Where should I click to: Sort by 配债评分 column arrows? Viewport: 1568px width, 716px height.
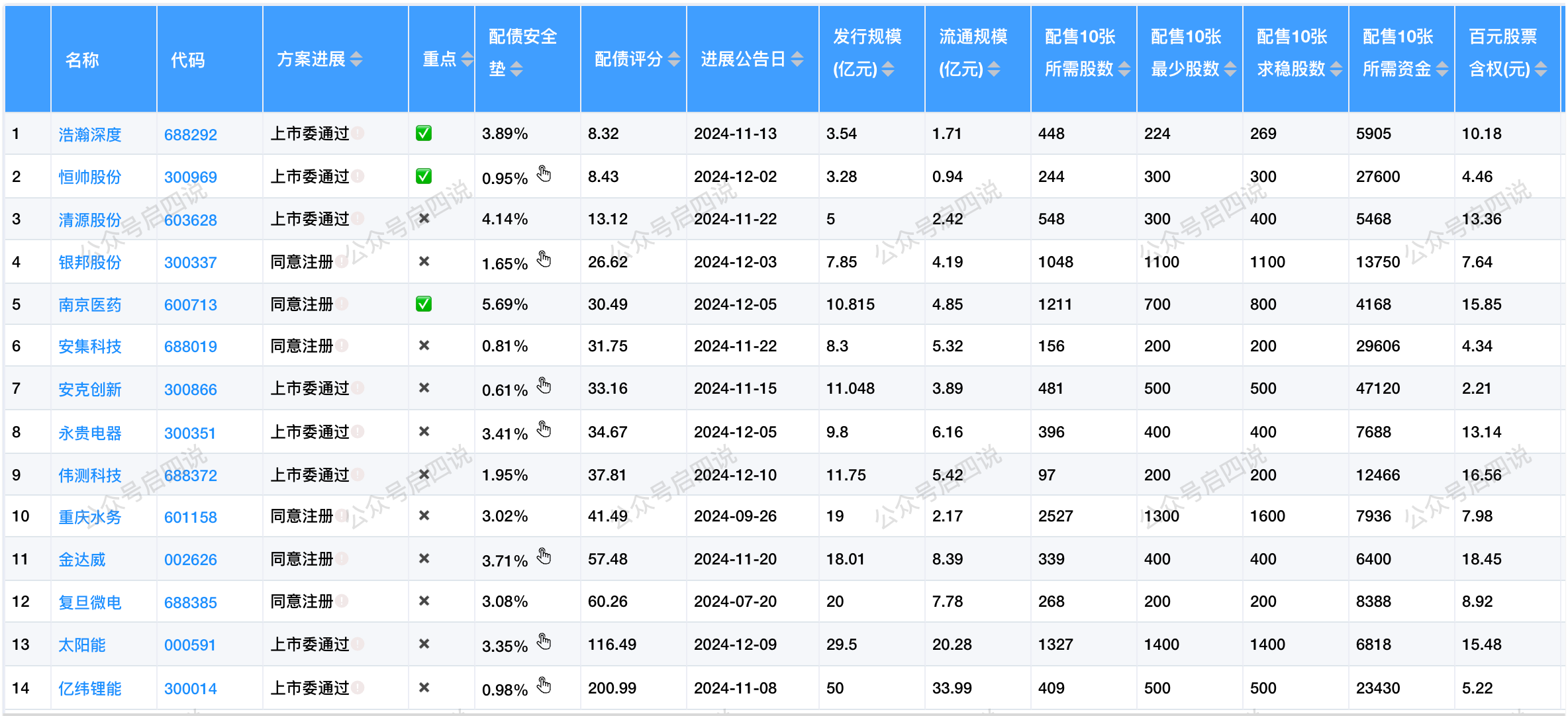coord(674,60)
